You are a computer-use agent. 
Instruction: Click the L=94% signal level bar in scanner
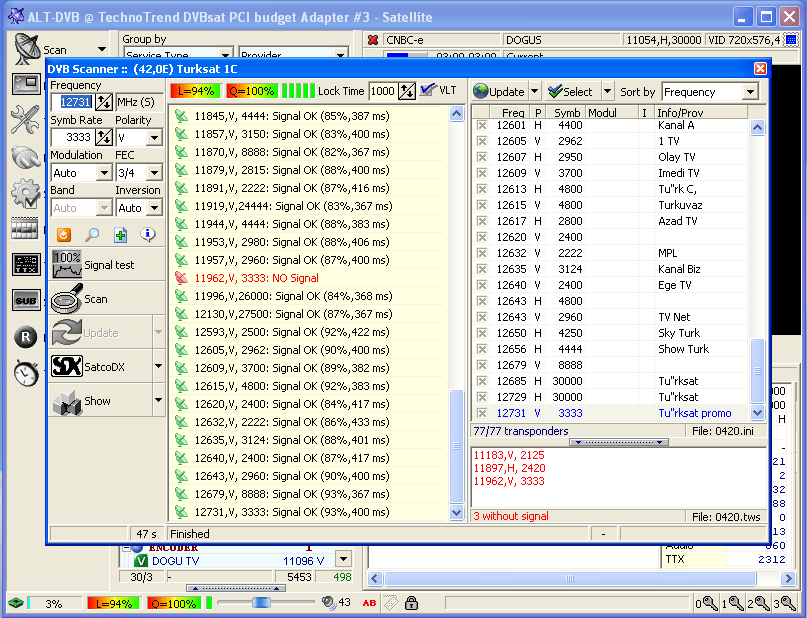(196, 91)
